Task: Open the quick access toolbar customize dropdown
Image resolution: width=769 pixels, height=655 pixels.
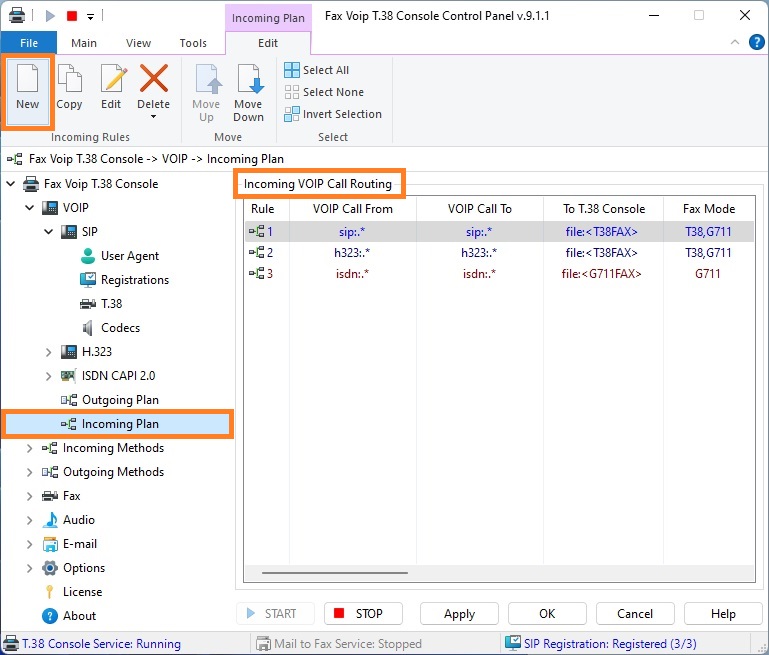Action: 90,16
